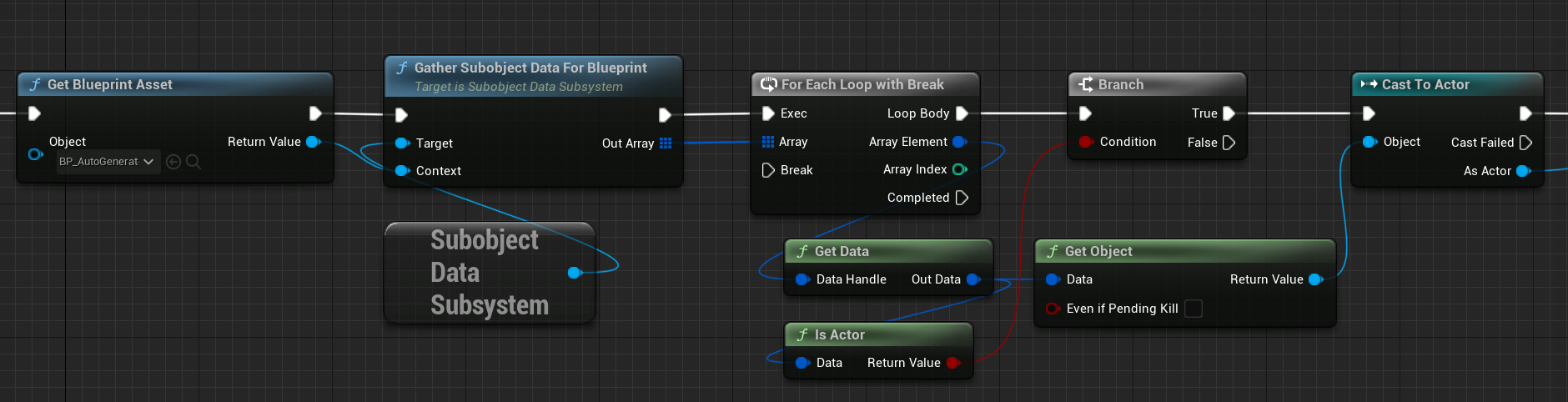Image resolution: width=1568 pixels, height=402 pixels.
Task: Click the use selected asset arrow icon
Action: click(x=173, y=162)
